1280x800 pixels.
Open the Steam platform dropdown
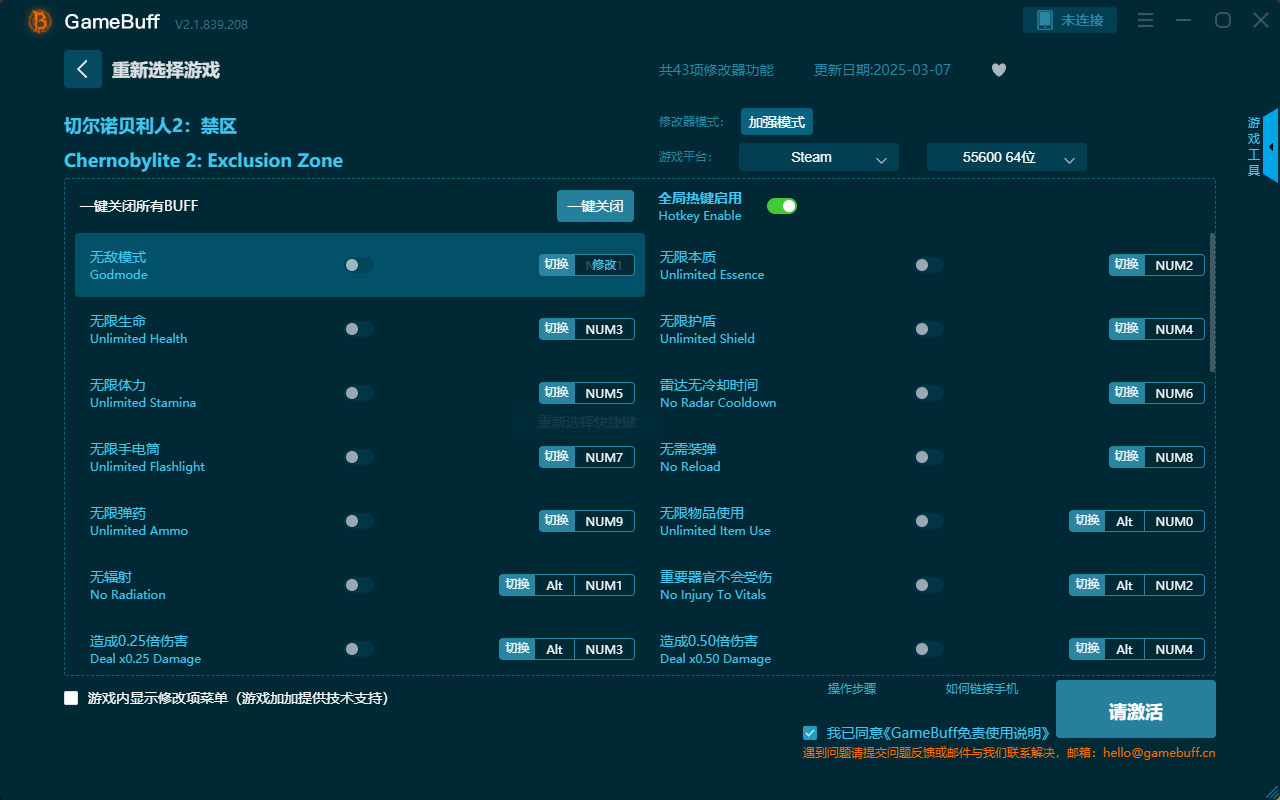[818, 157]
